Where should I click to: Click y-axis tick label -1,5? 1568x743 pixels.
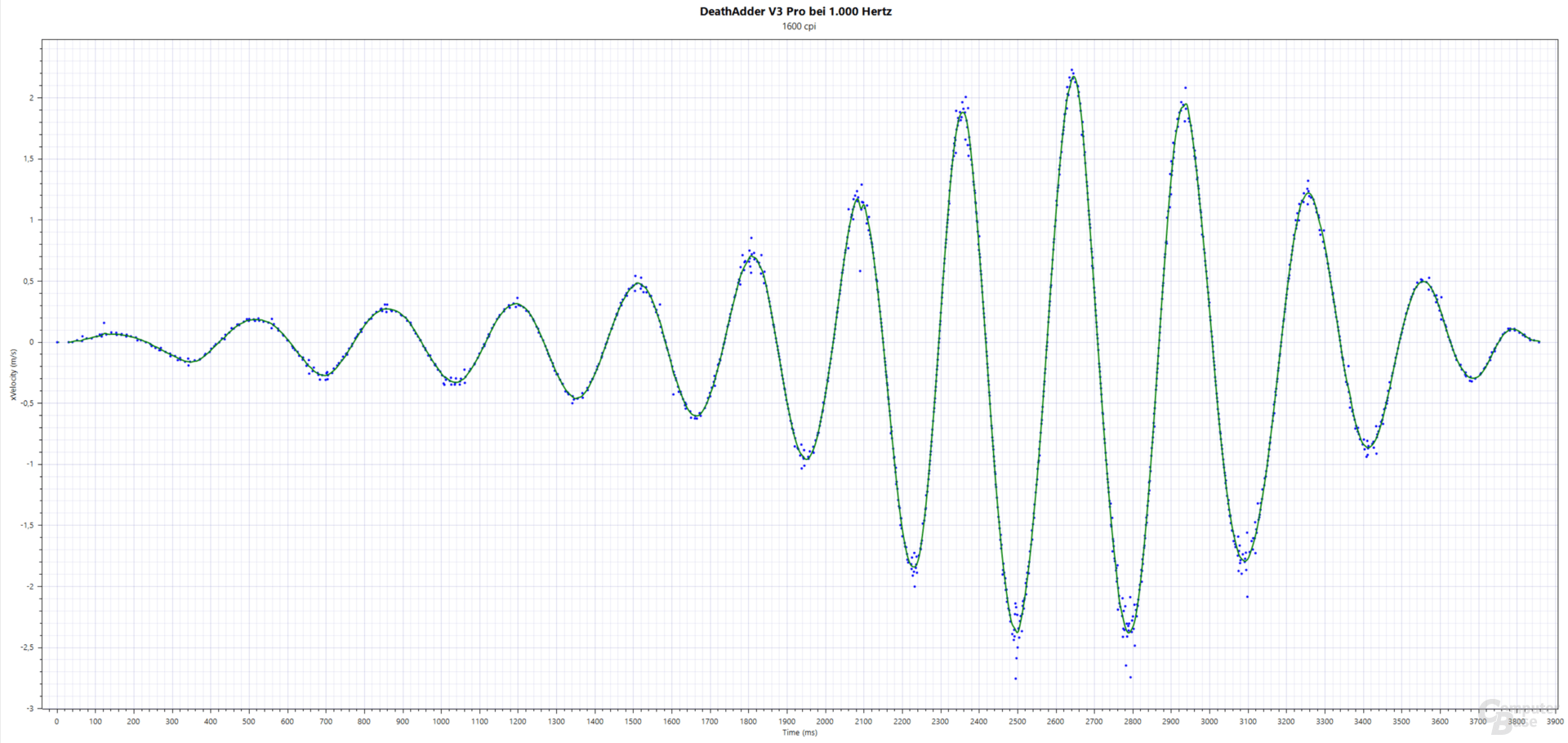pyautogui.click(x=28, y=526)
